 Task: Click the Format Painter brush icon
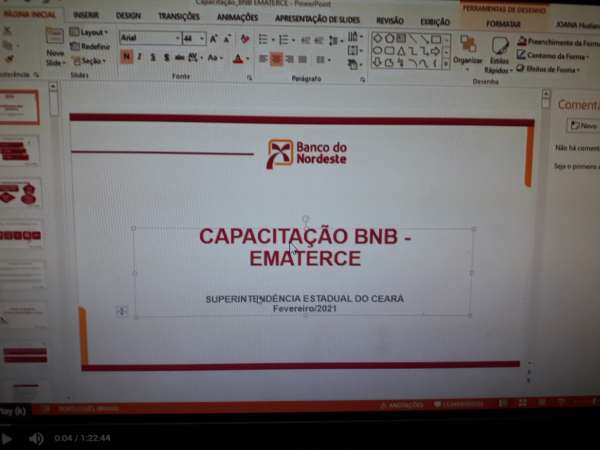[x=8, y=59]
